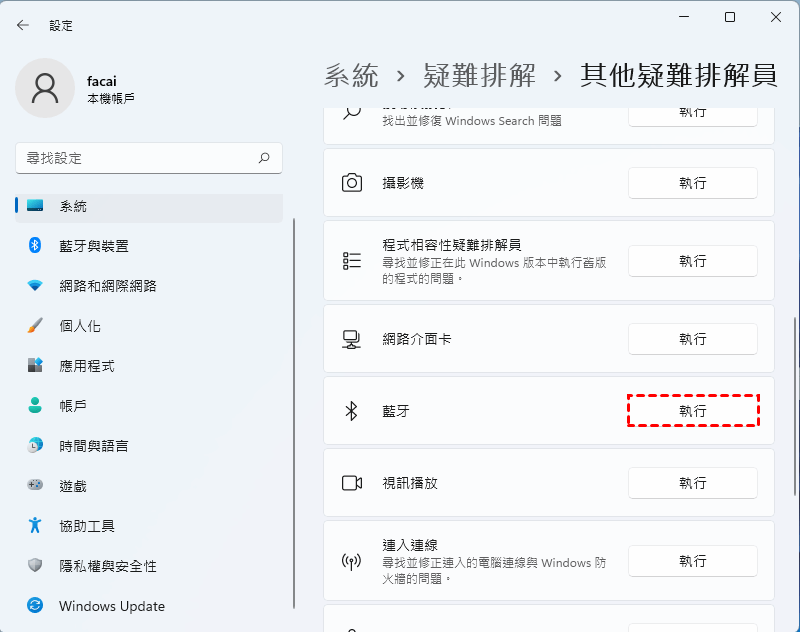The height and width of the screenshot is (632, 800).
Task: Run the 攝影機 troubleshooter with 執行
Action: pyautogui.click(x=692, y=183)
